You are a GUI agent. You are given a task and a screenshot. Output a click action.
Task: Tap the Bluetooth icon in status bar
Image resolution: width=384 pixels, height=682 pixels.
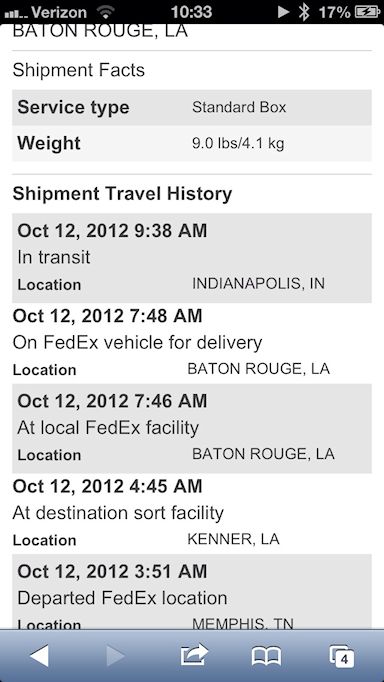304,12
